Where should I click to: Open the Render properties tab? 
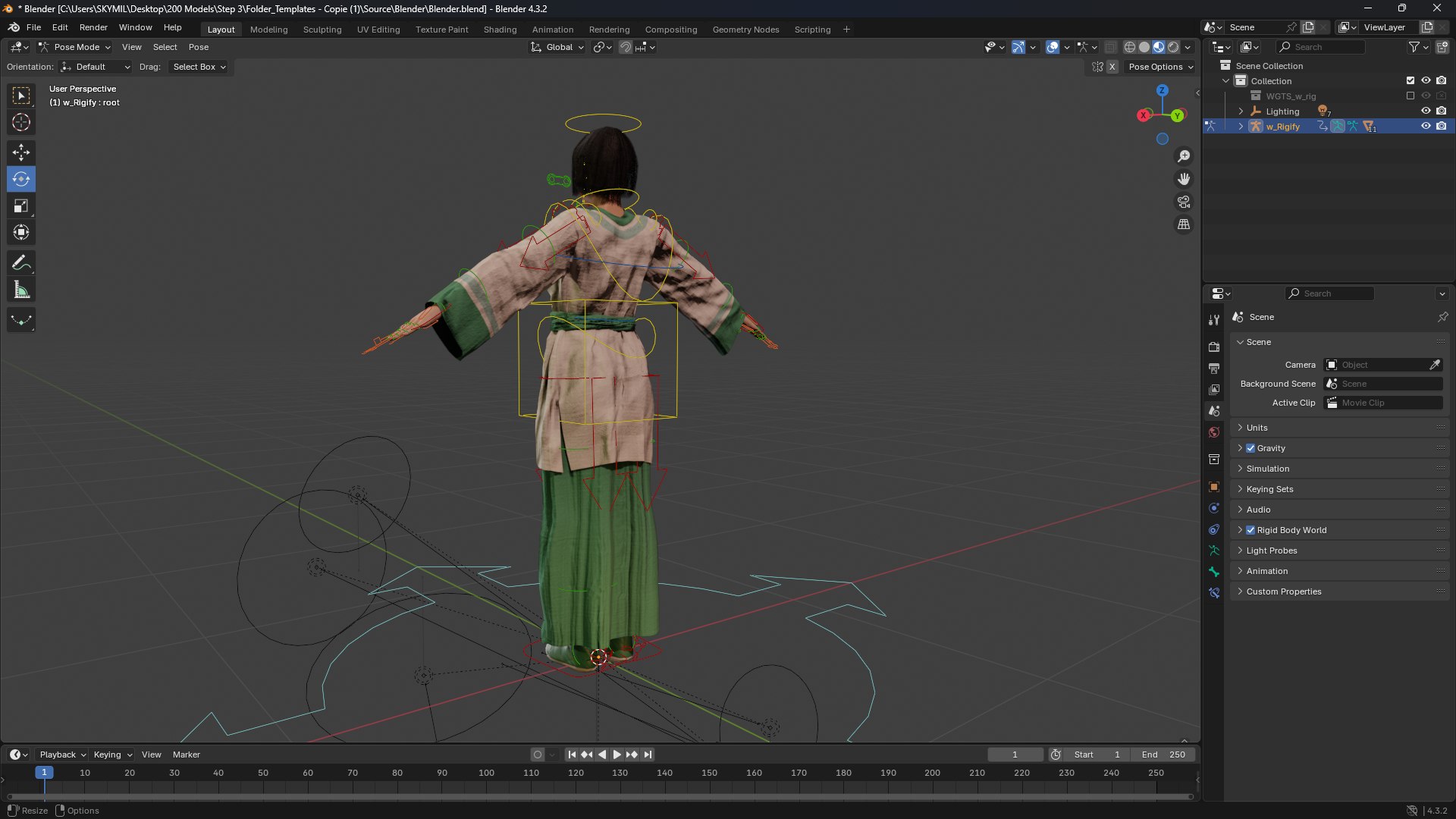click(x=1214, y=347)
